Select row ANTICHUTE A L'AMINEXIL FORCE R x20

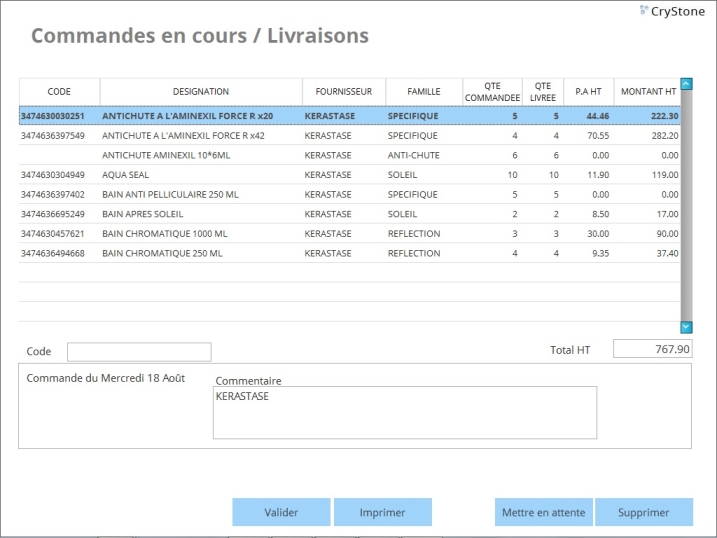(349, 116)
